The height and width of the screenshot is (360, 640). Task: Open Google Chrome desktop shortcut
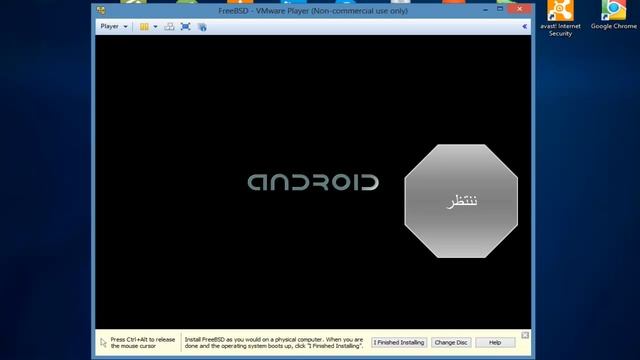[613, 16]
